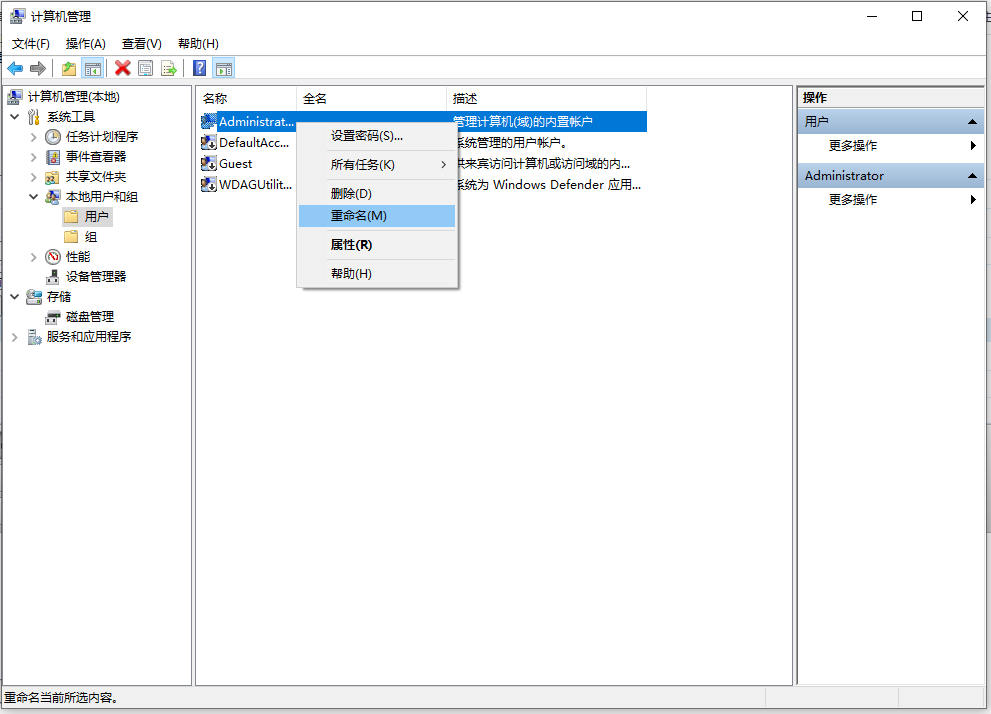Collapse the 存储 tree node
The height and width of the screenshot is (714, 991).
point(15,297)
